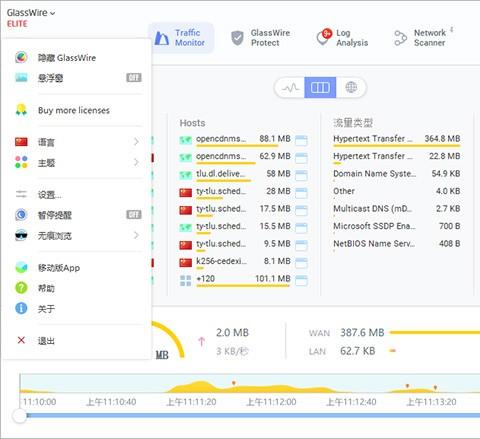Screen dimensions: 480x439
Task: Open the 移动版App menu icon
Action: 21,267
